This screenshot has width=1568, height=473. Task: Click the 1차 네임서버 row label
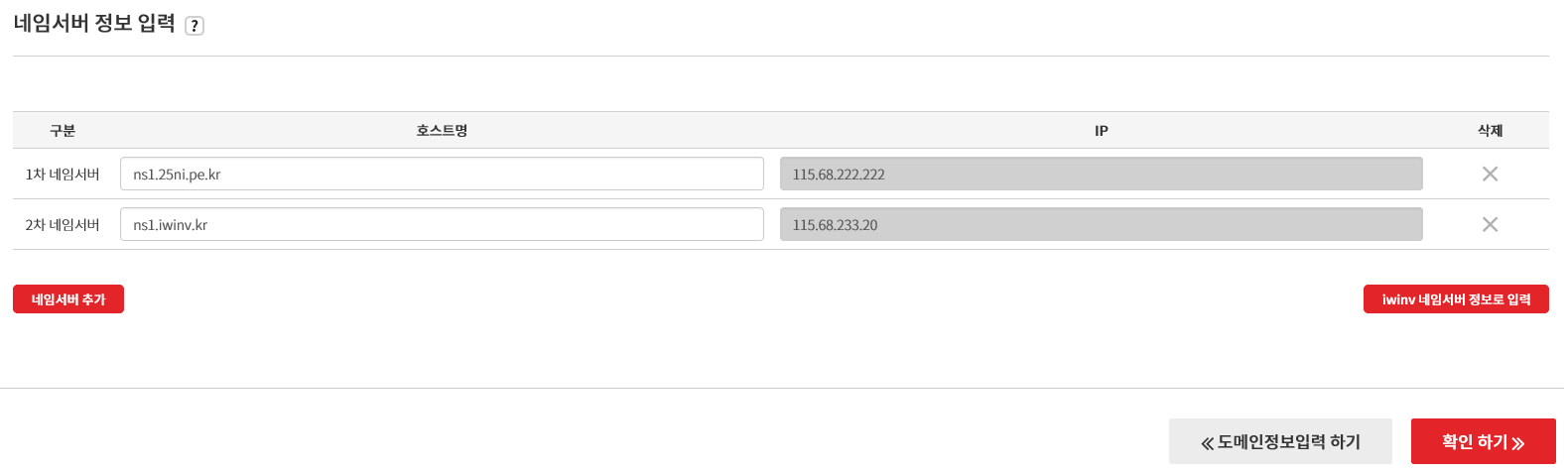[x=63, y=175]
